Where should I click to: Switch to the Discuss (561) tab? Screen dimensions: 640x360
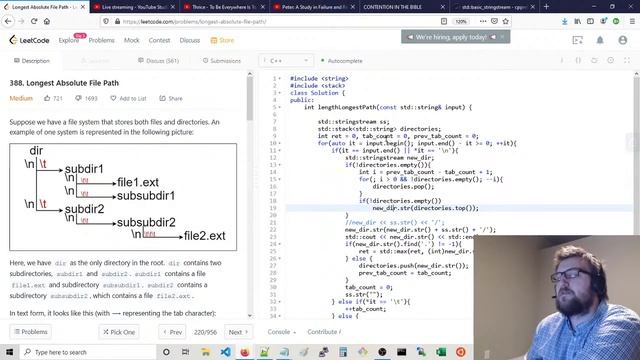tap(158, 61)
